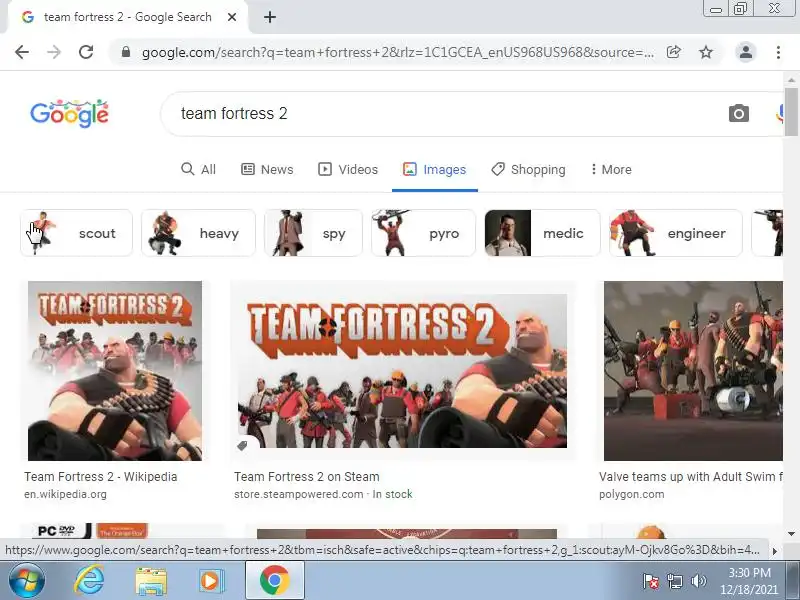Open Windows Explorer from taskbar

point(151,582)
